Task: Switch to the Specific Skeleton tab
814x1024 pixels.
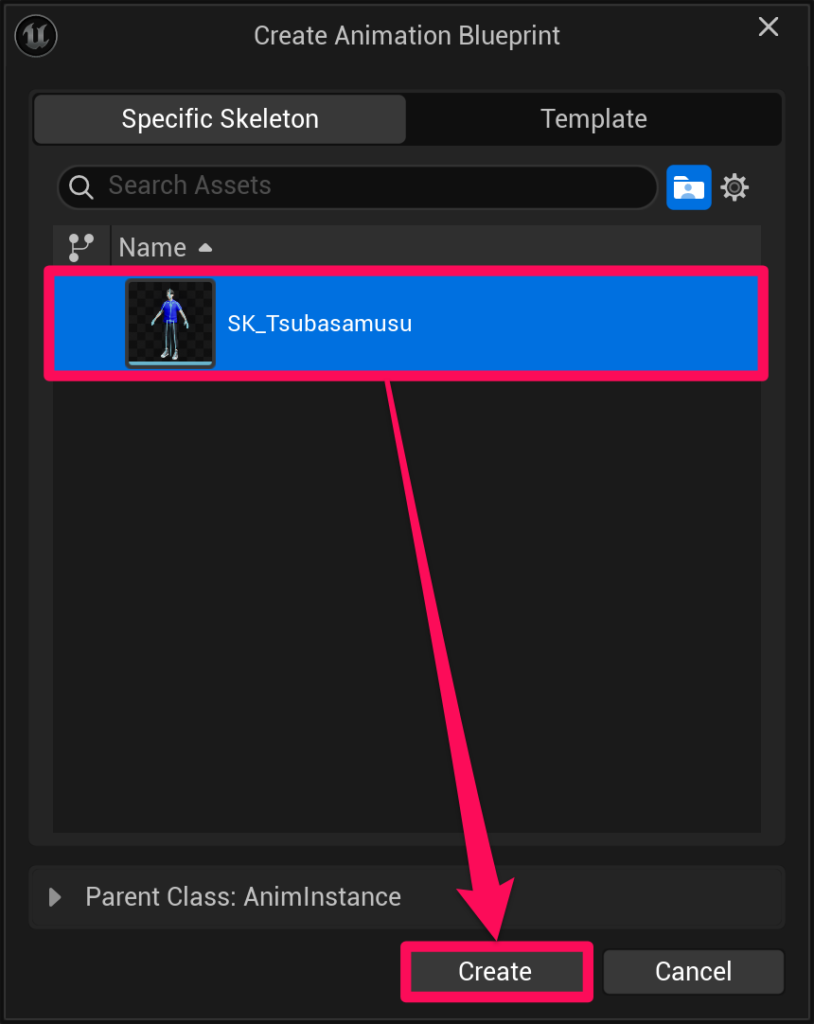Action: [x=220, y=119]
